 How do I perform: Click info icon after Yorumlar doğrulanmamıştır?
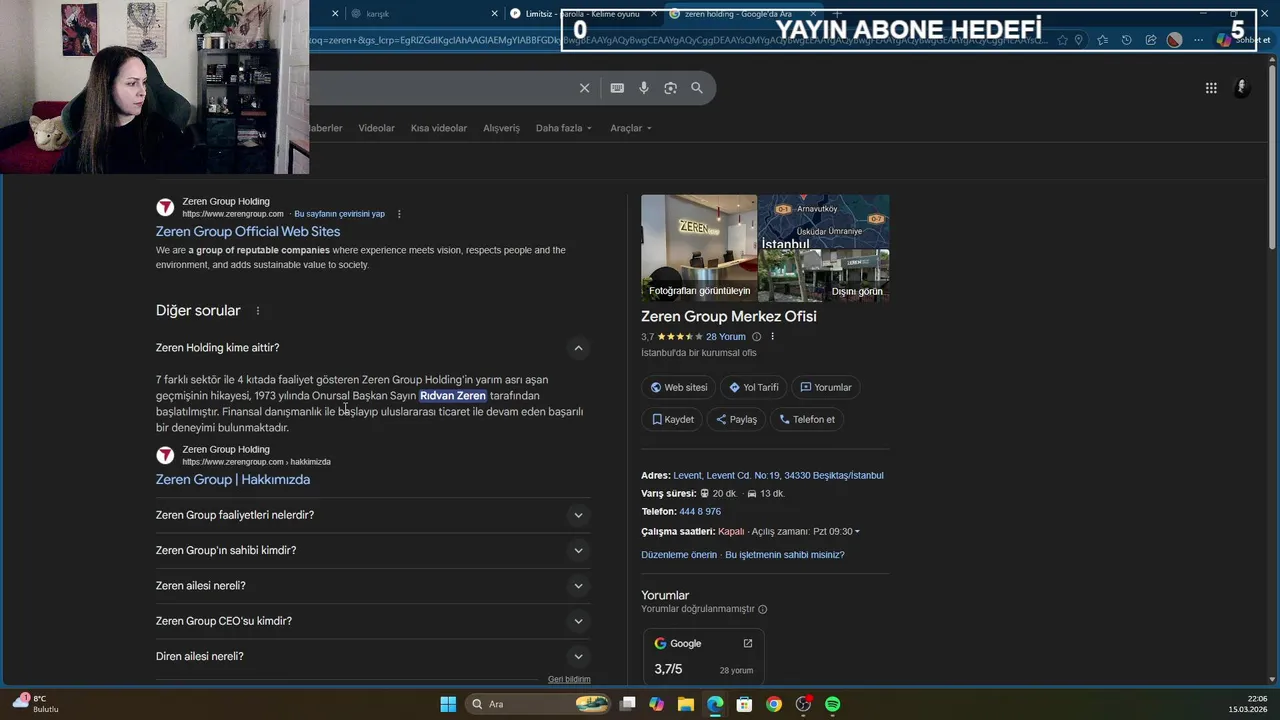point(763,609)
